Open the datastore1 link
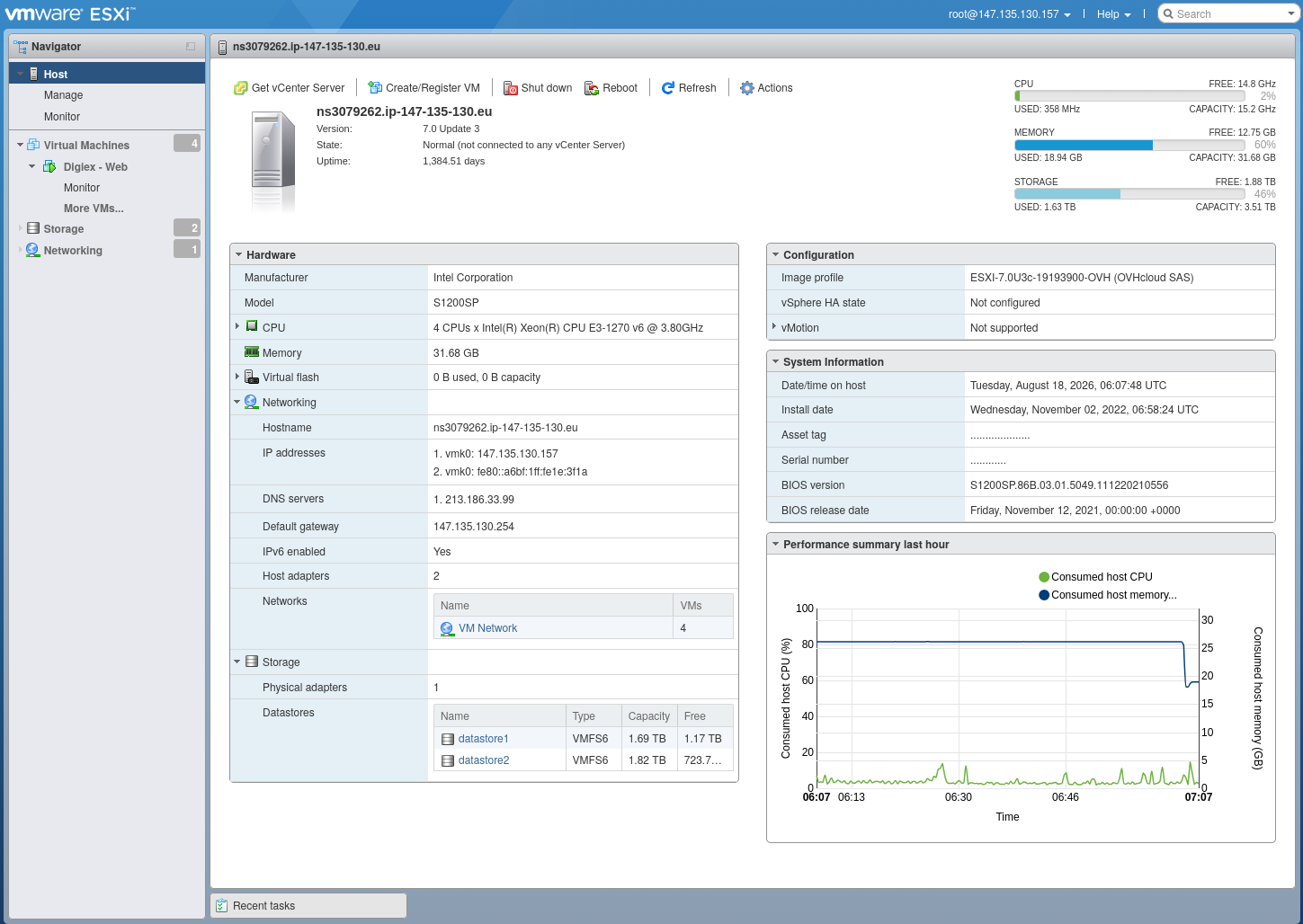Screen dimensions: 1303x924 pos(483,739)
